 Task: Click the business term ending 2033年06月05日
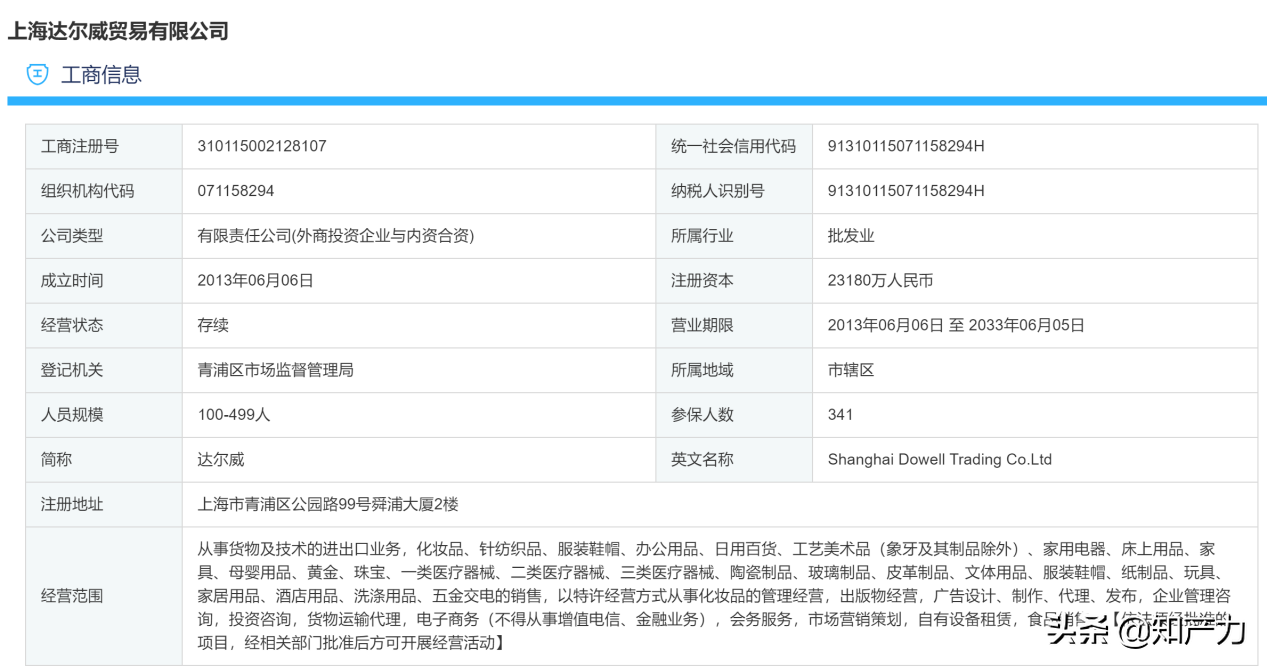[x=956, y=325]
